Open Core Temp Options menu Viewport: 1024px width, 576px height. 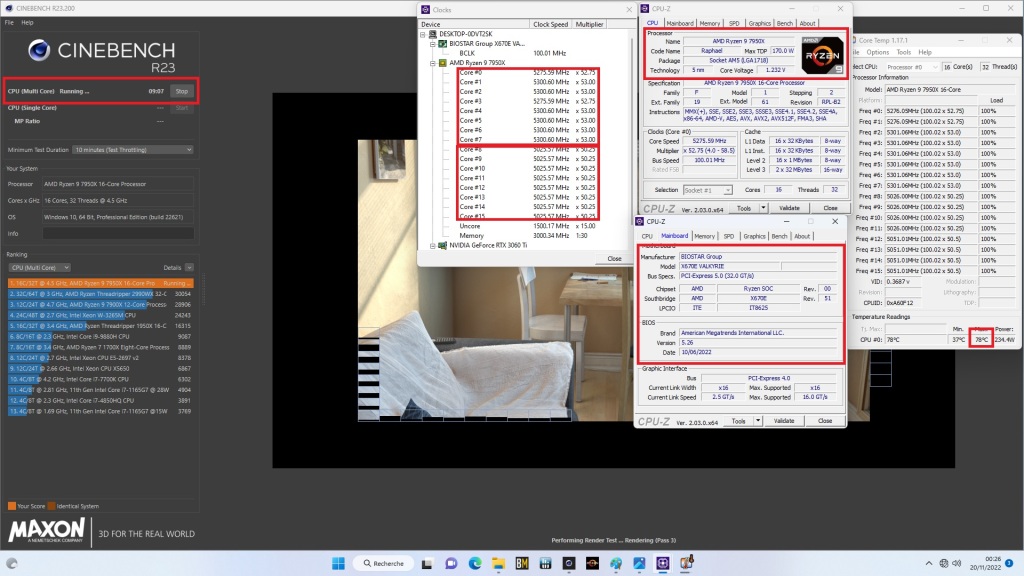click(x=877, y=52)
